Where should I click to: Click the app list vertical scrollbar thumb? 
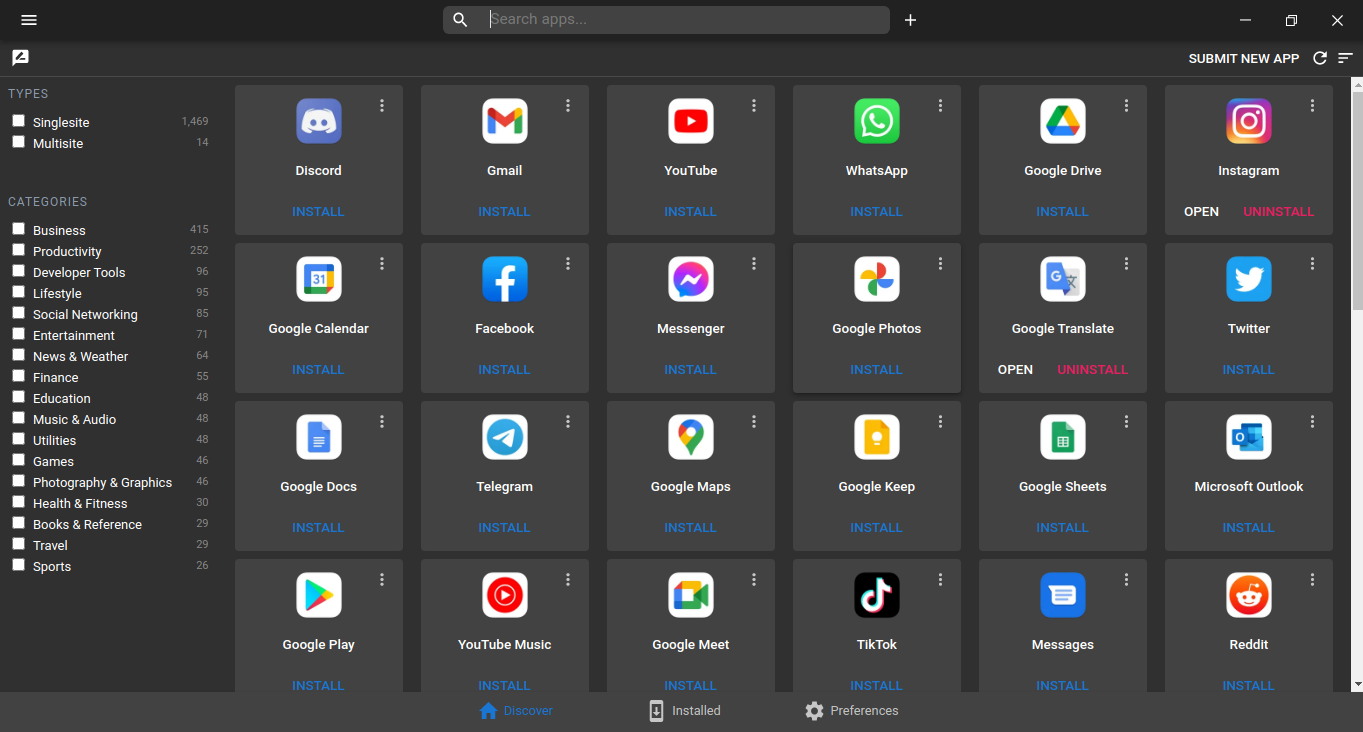pyautogui.click(x=1357, y=200)
